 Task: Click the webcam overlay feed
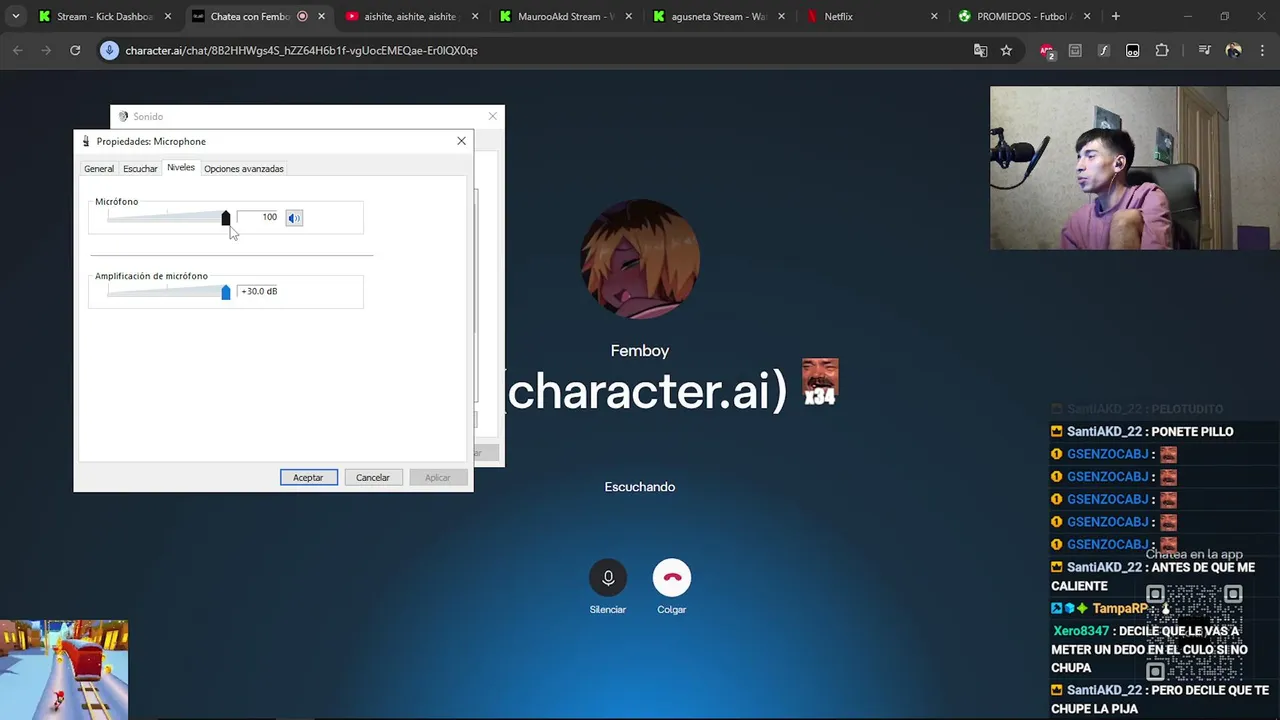(1135, 168)
